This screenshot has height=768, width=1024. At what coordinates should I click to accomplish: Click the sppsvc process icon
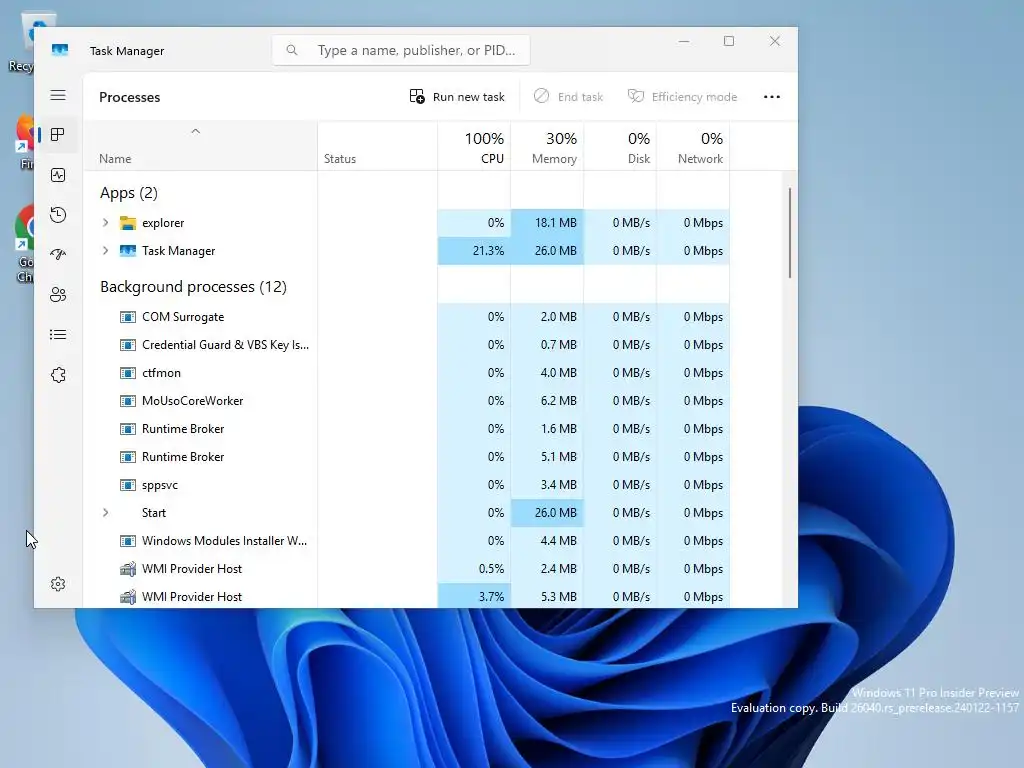point(128,485)
